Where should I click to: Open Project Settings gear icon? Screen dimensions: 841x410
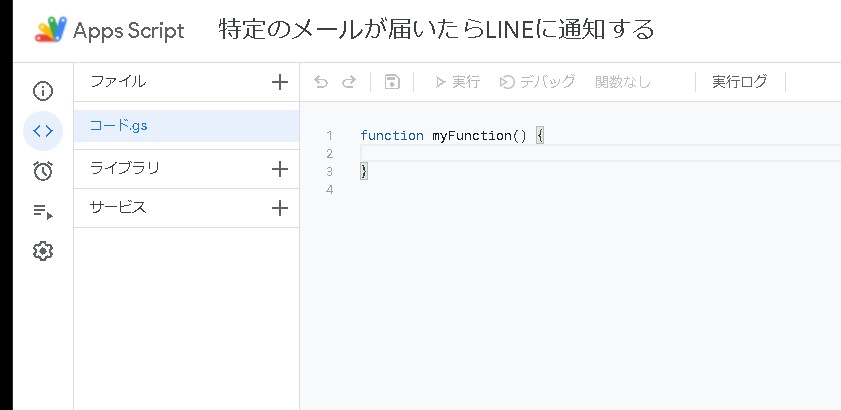click(x=42, y=251)
